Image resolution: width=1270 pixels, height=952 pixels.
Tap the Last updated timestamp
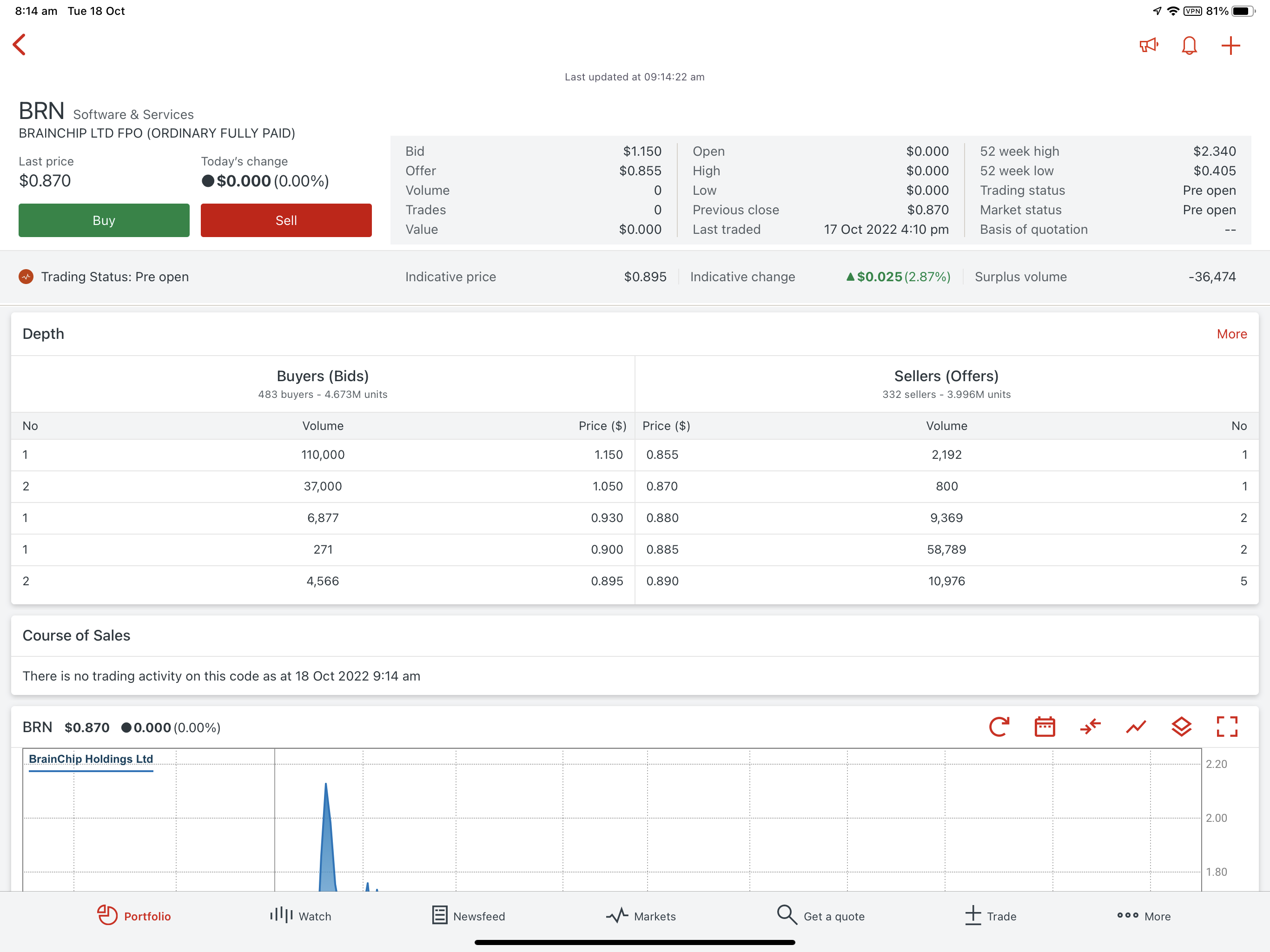click(x=635, y=77)
